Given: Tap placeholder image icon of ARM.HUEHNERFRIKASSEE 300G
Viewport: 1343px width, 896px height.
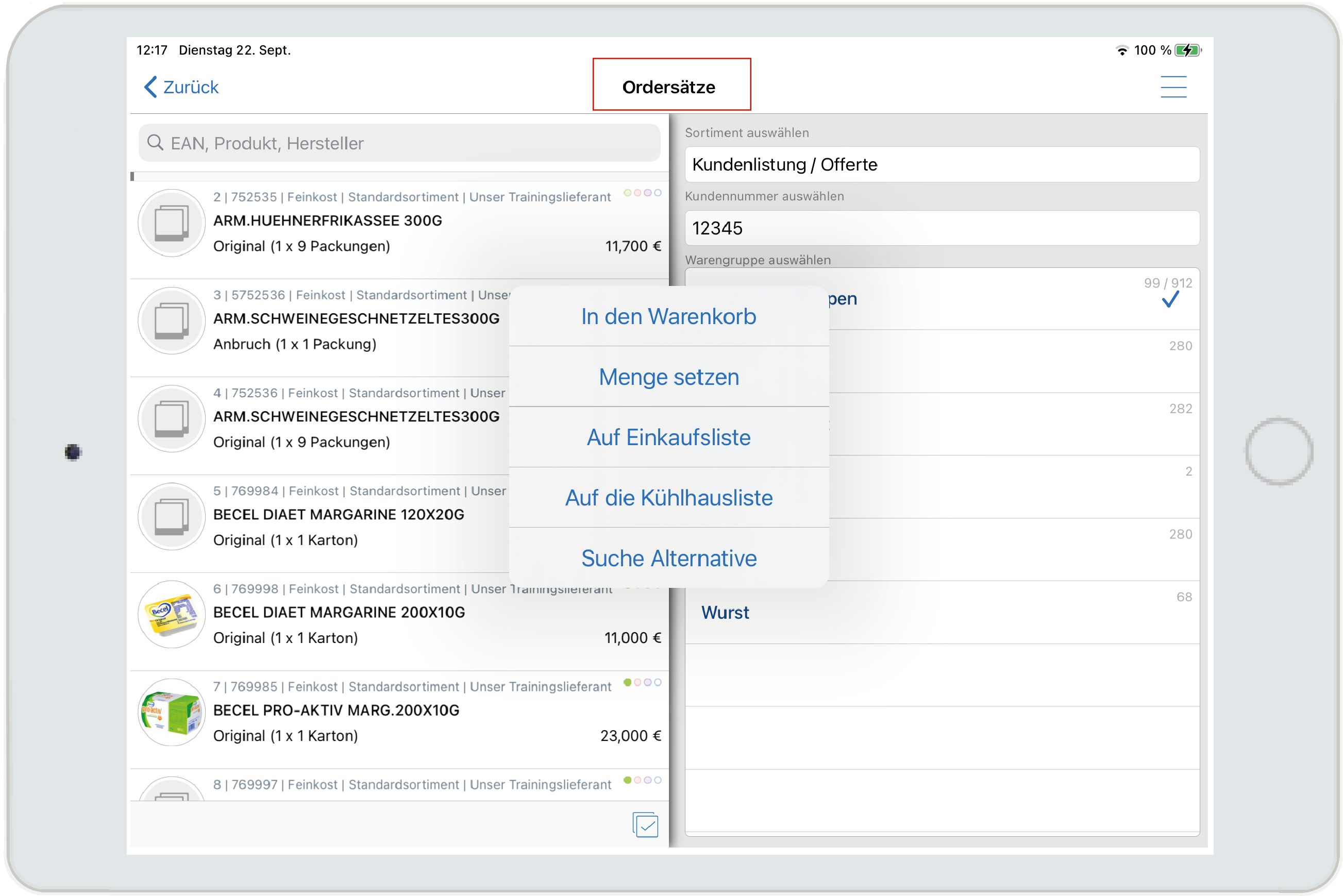Looking at the screenshot, I should point(172,223).
